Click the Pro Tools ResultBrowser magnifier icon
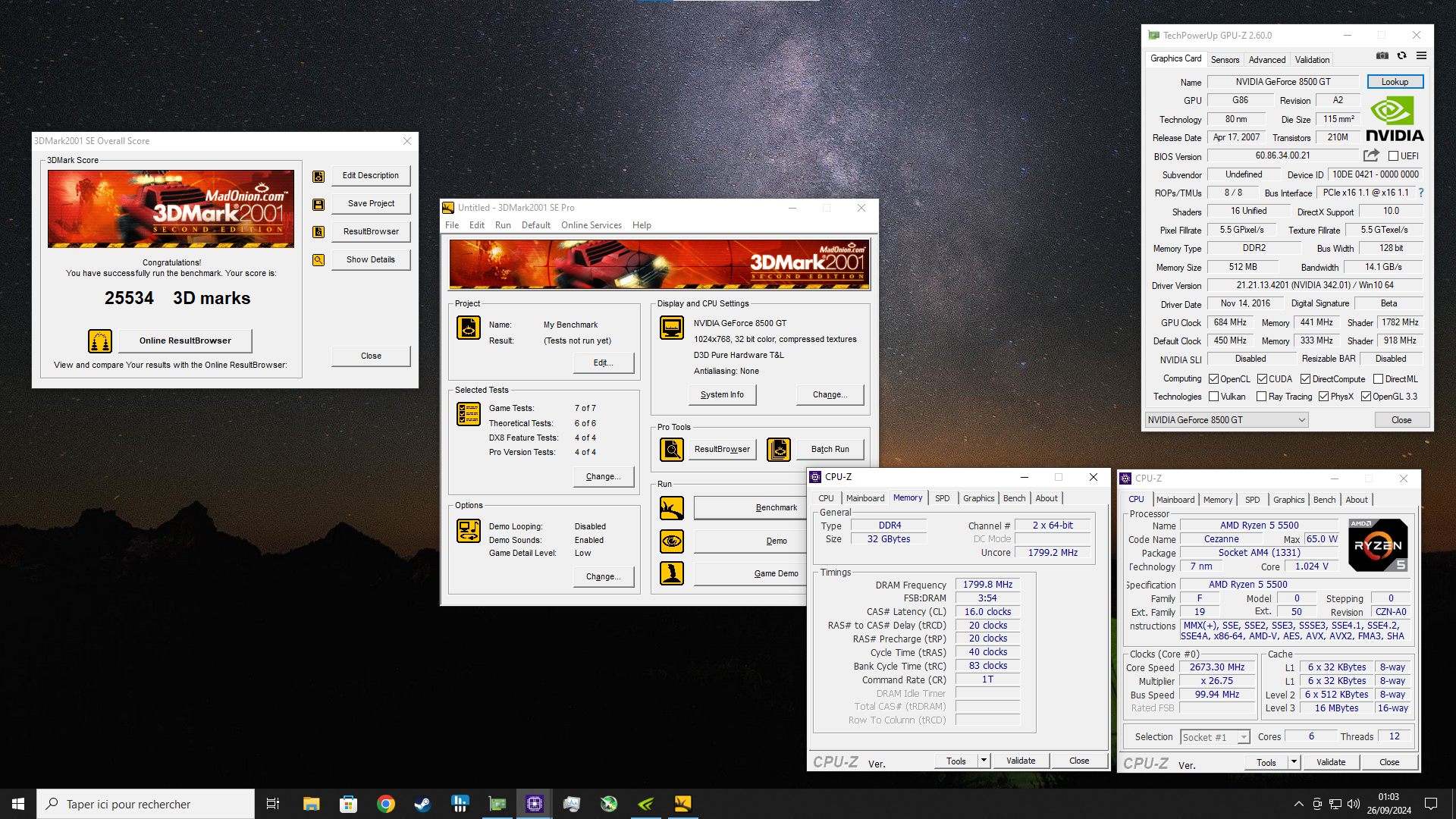Image resolution: width=1456 pixels, height=819 pixels. pos(672,450)
